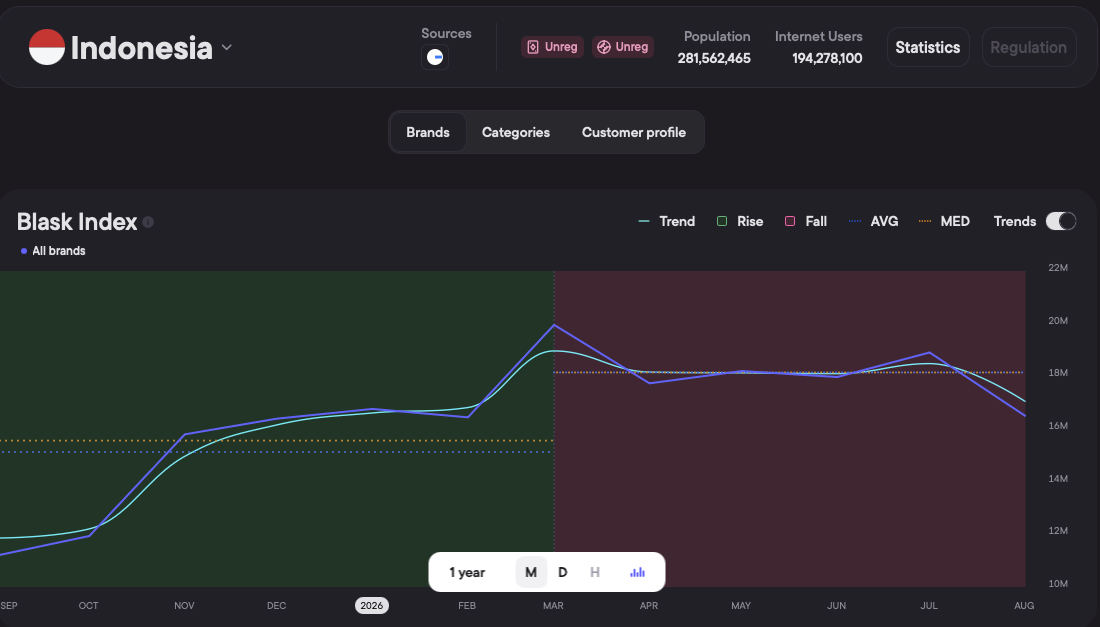1100x627 pixels.
Task: Select monthly M granularity
Action: tap(531, 572)
